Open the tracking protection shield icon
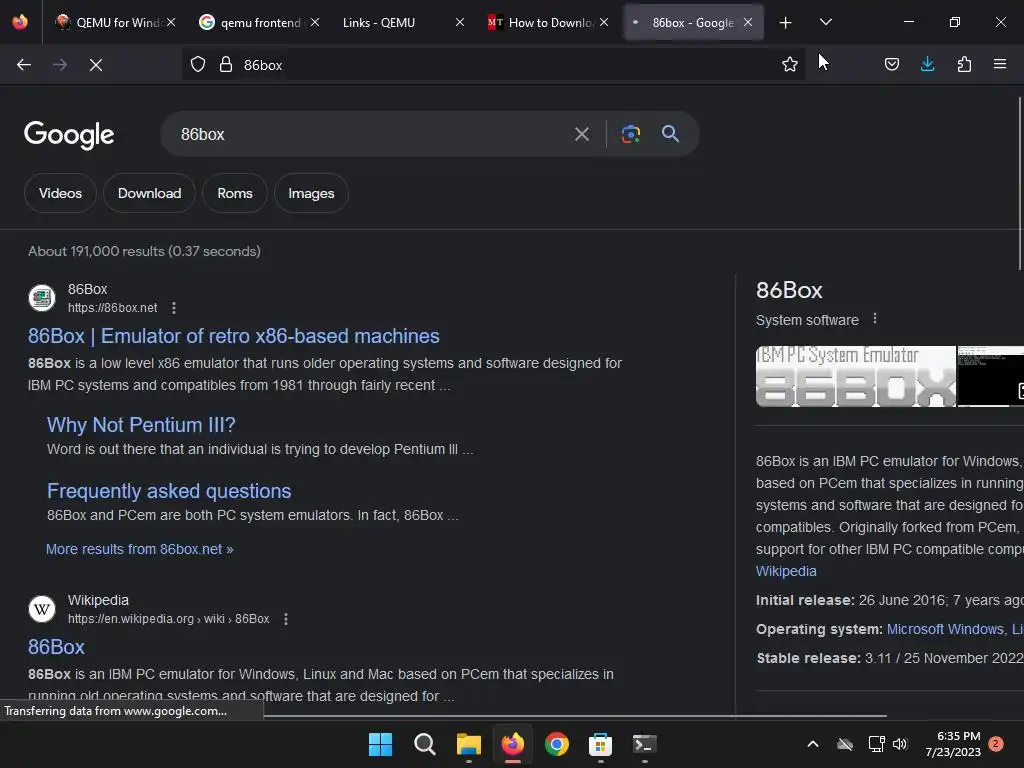Viewport: 1024px width, 768px height. [x=198, y=65]
